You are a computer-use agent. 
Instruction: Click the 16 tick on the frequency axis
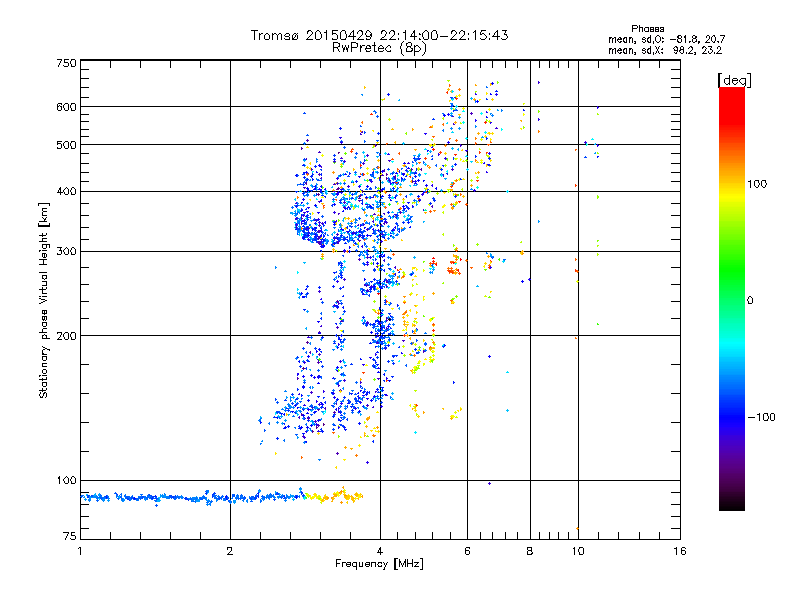tap(678, 551)
